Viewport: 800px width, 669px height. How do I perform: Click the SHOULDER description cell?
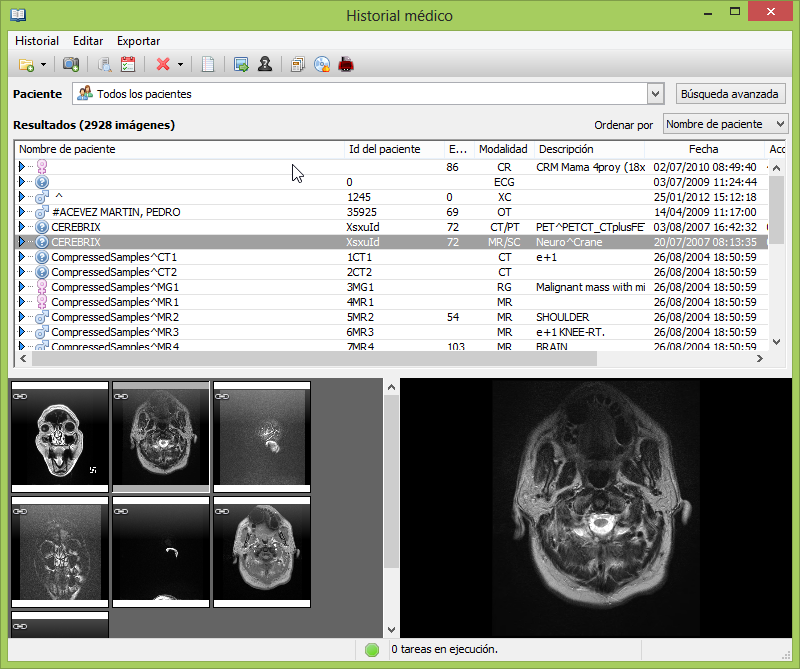562,317
